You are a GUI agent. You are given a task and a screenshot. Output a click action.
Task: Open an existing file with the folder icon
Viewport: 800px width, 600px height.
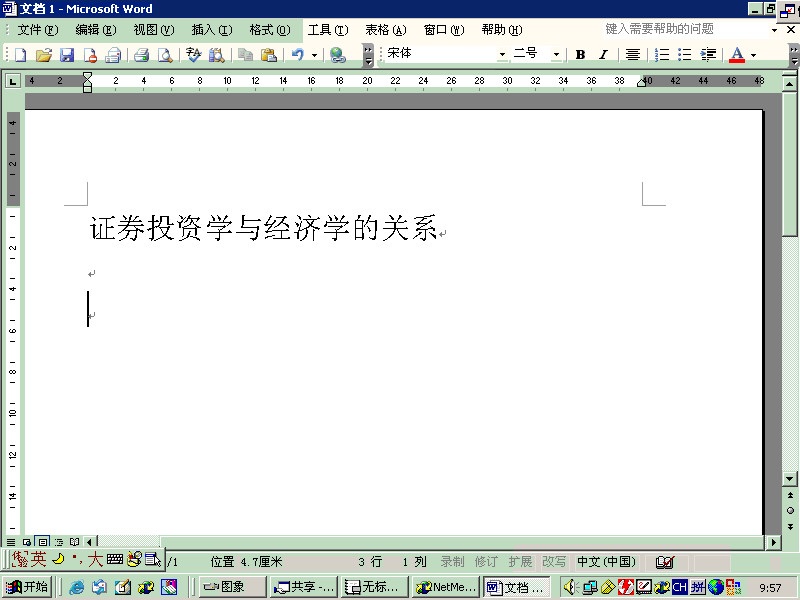pos(44,55)
